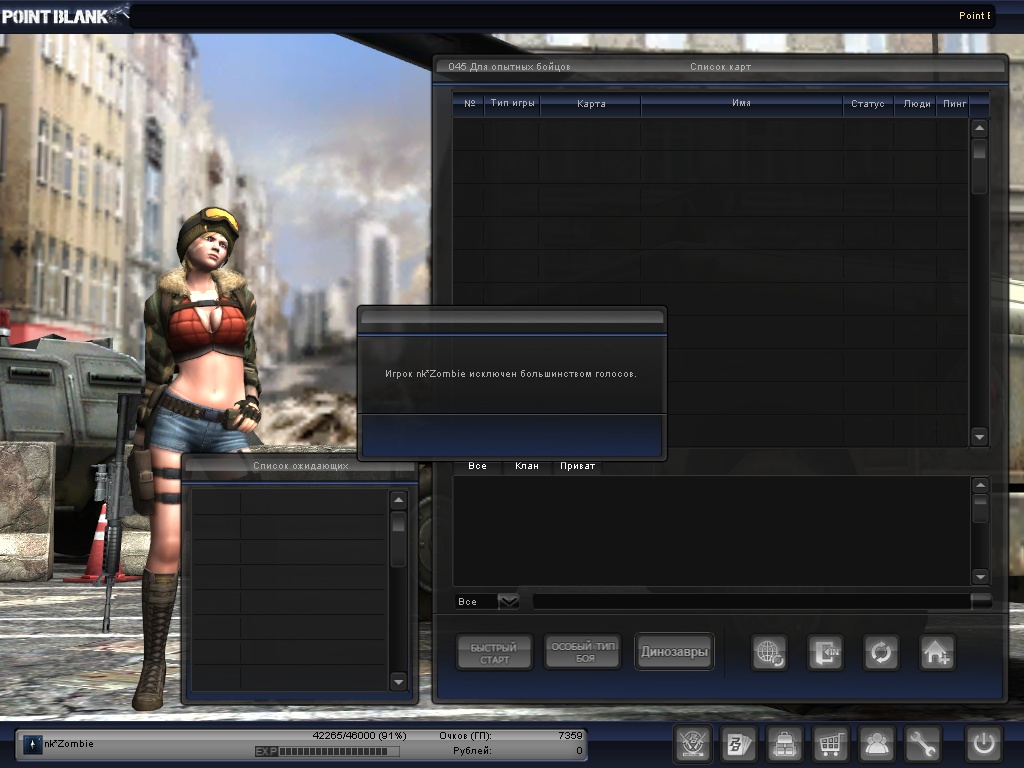Click the power exit button
1024x768 pixels.
coord(983,744)
